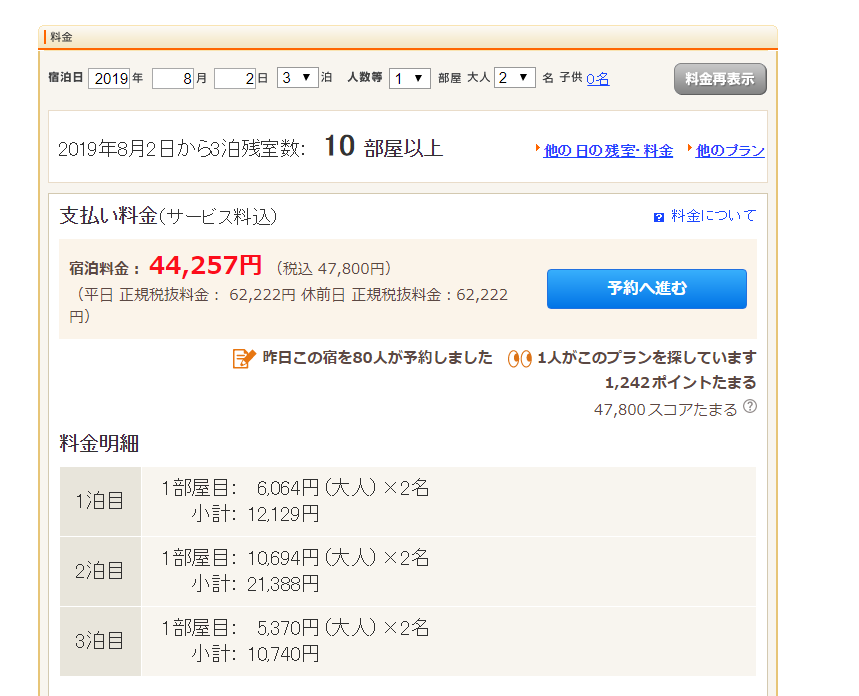Open the 料金について link text

(713, 216)
